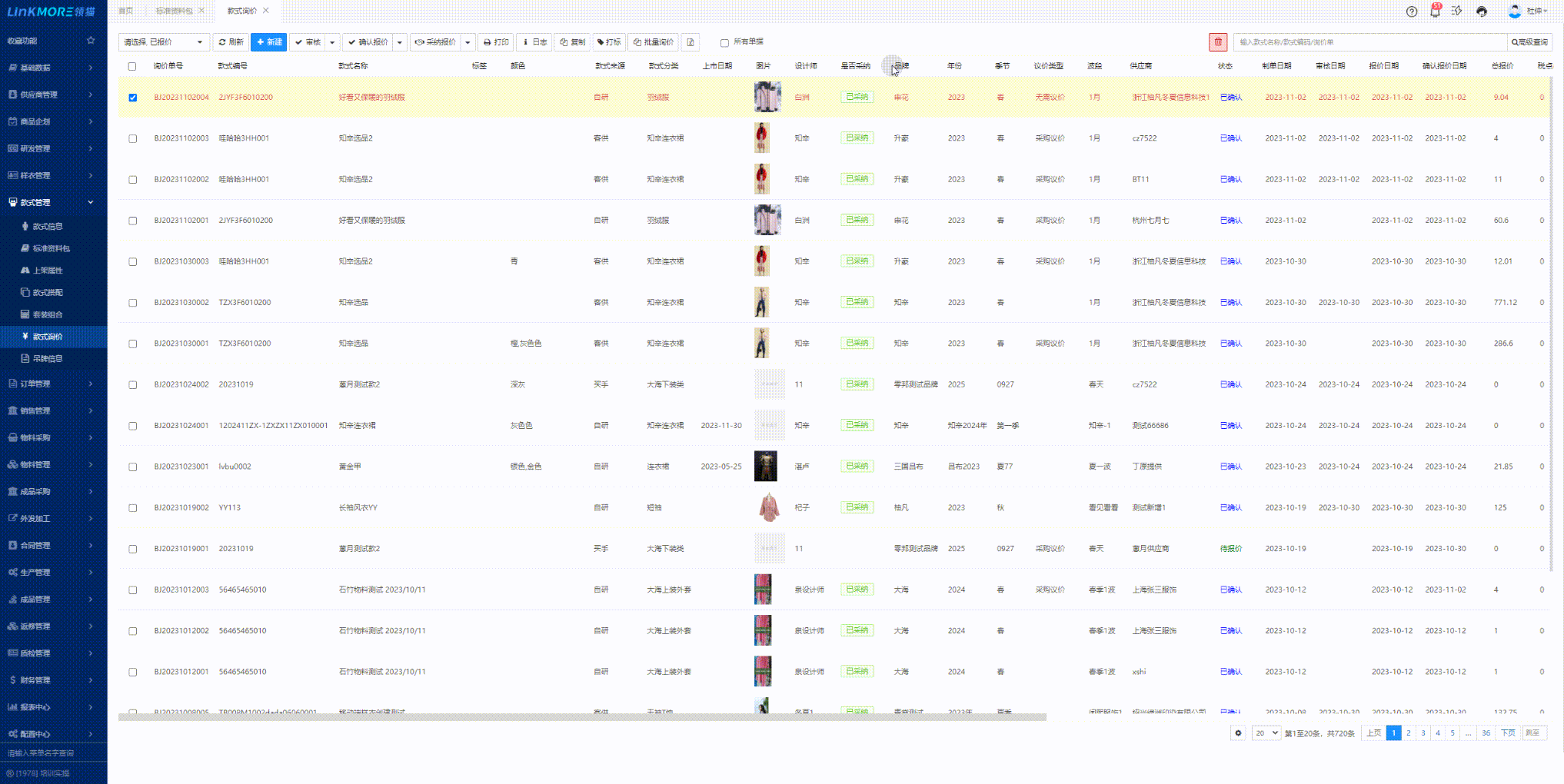Open the notification bell with 51 badge
Viewport: 1564px width, 784px height.
click(1434, 12)
